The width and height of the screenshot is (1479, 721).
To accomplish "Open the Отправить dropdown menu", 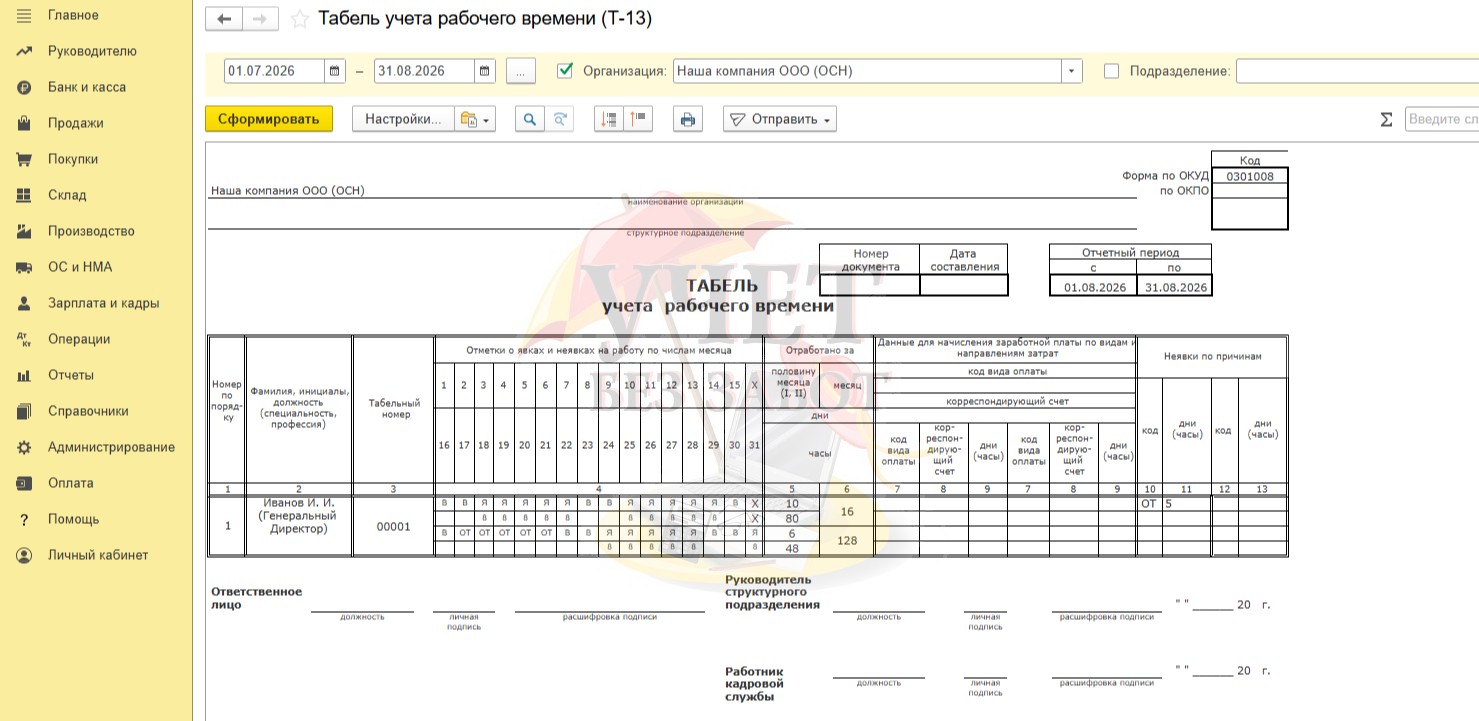I will [780, 119].
